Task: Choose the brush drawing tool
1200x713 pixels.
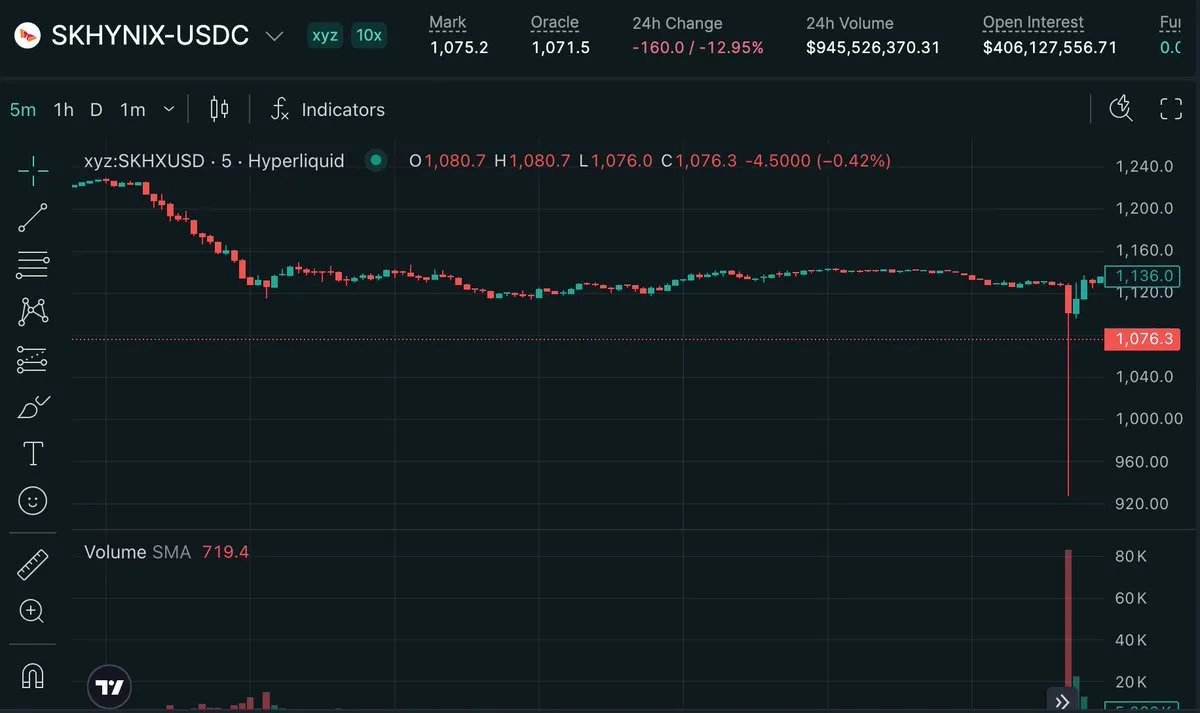Action: click(x=33, y=407)
